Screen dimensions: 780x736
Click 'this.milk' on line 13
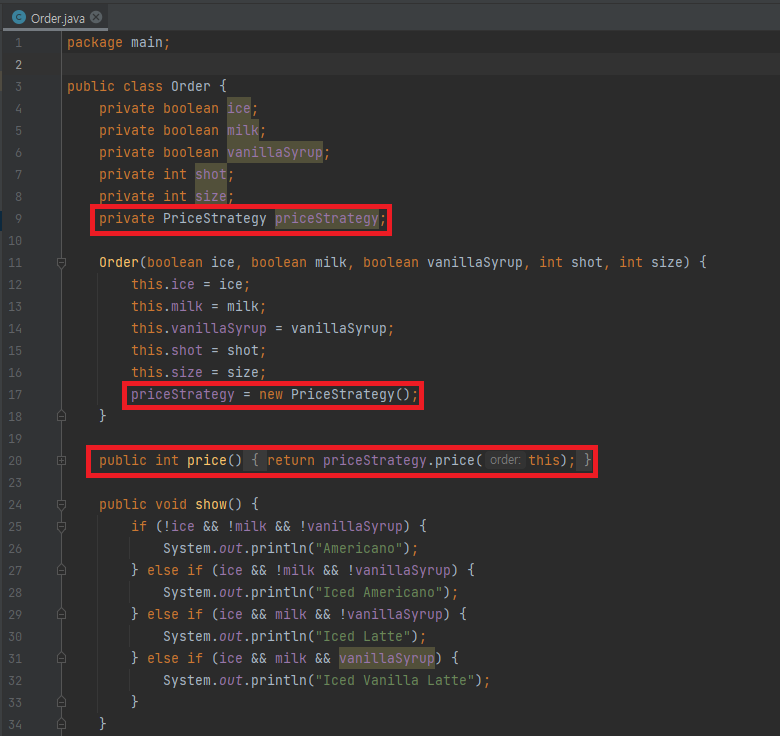(167, 306)
